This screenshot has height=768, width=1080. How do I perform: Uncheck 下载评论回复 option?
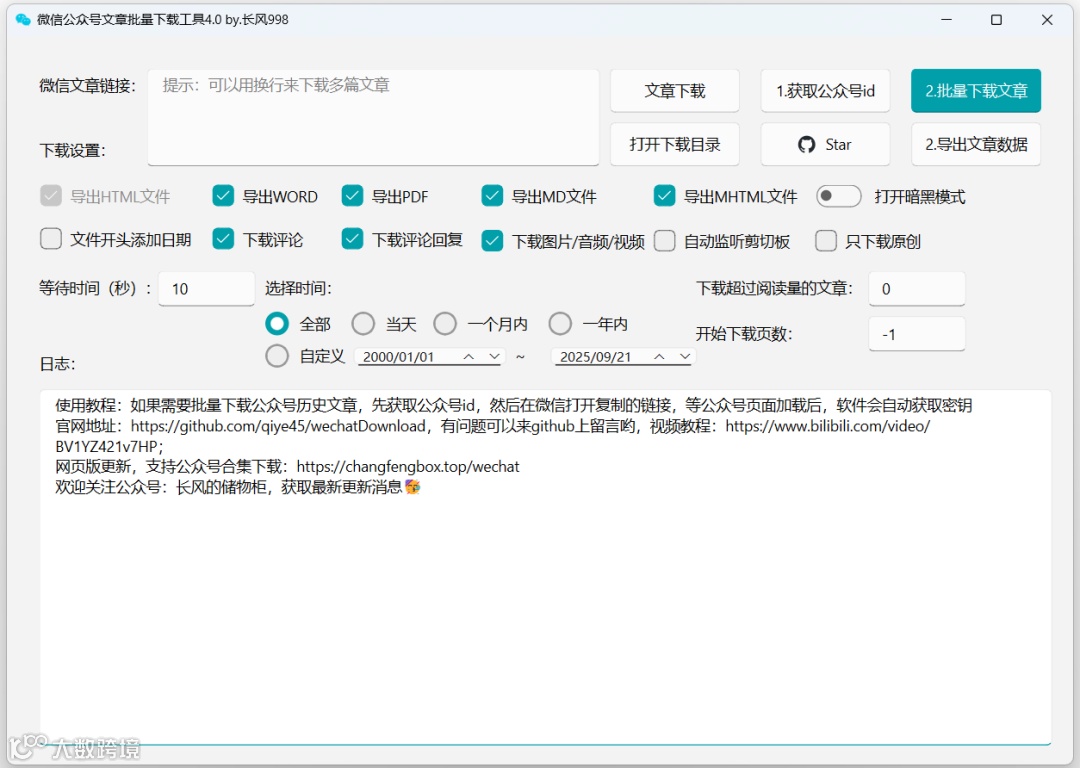pos(352,239)
